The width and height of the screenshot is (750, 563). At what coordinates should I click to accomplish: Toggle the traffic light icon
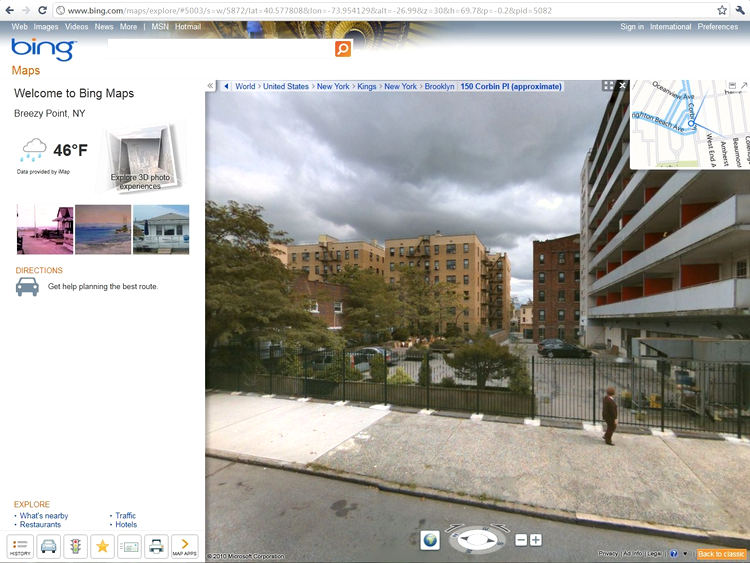tap(75, 546)
